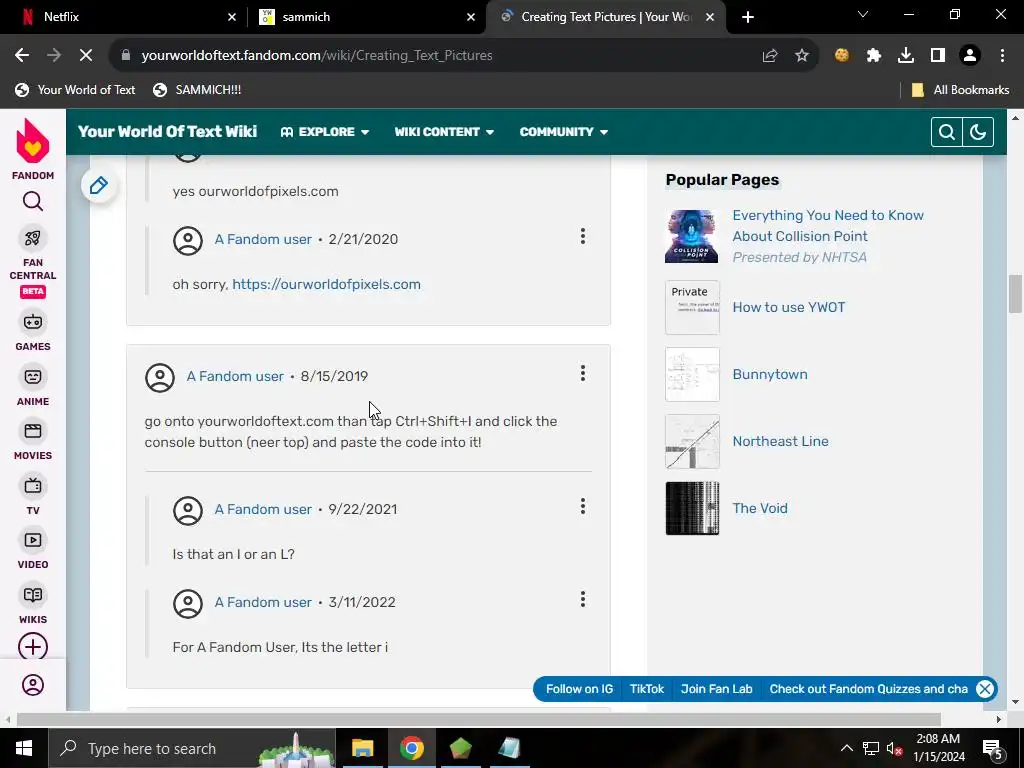This screenshot has height=768, width=1024.
Task: Click the Windows taskbar search box
Action: tap(192, 748)
